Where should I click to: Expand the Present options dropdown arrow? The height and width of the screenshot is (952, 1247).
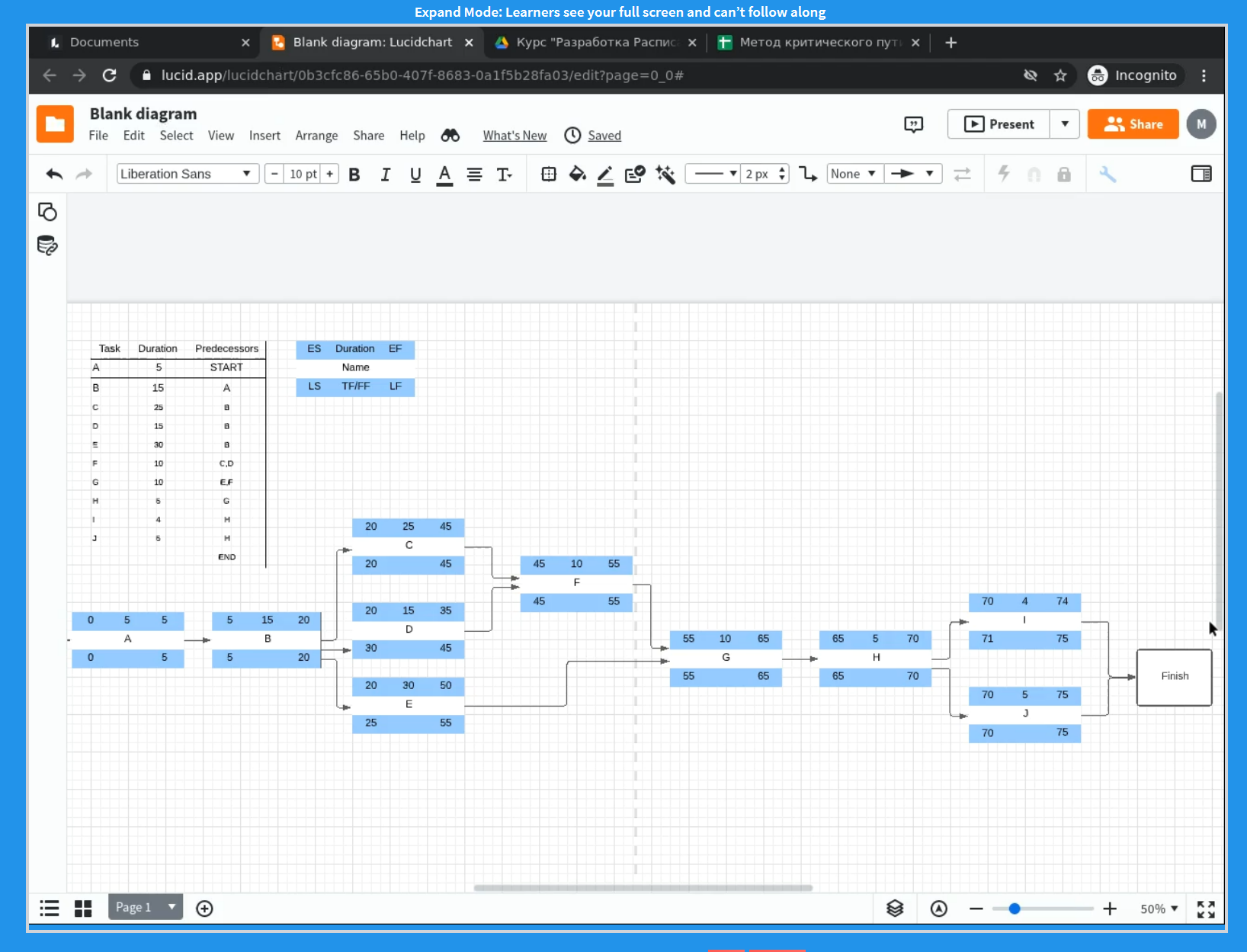coord(1065,124)
